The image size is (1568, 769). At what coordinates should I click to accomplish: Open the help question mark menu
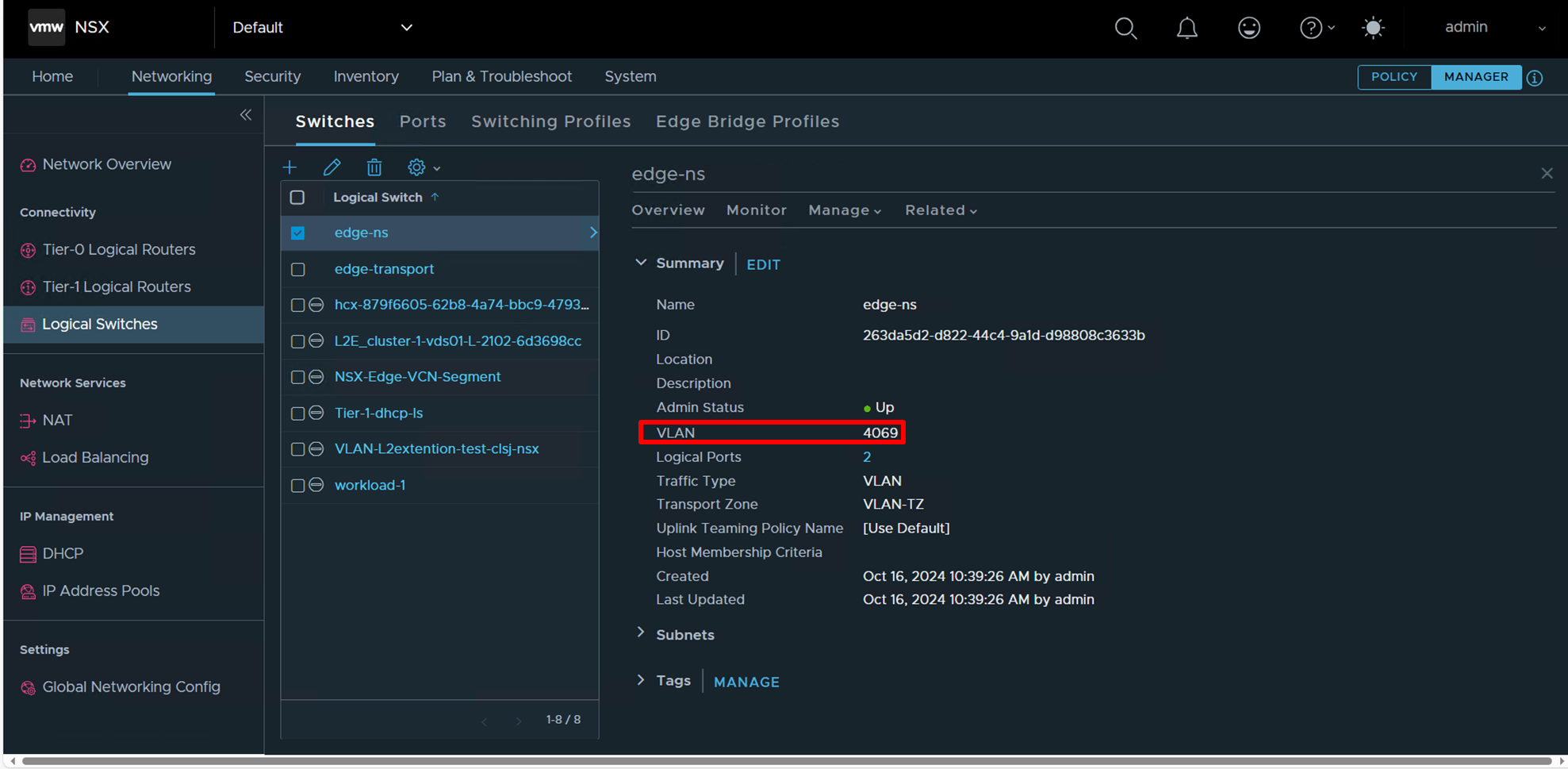coord(1317,28)
